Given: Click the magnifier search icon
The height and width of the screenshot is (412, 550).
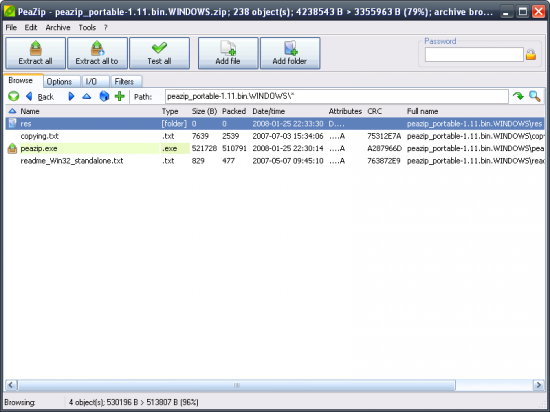Looking at the screenshot, I should [x=535, y=96].
